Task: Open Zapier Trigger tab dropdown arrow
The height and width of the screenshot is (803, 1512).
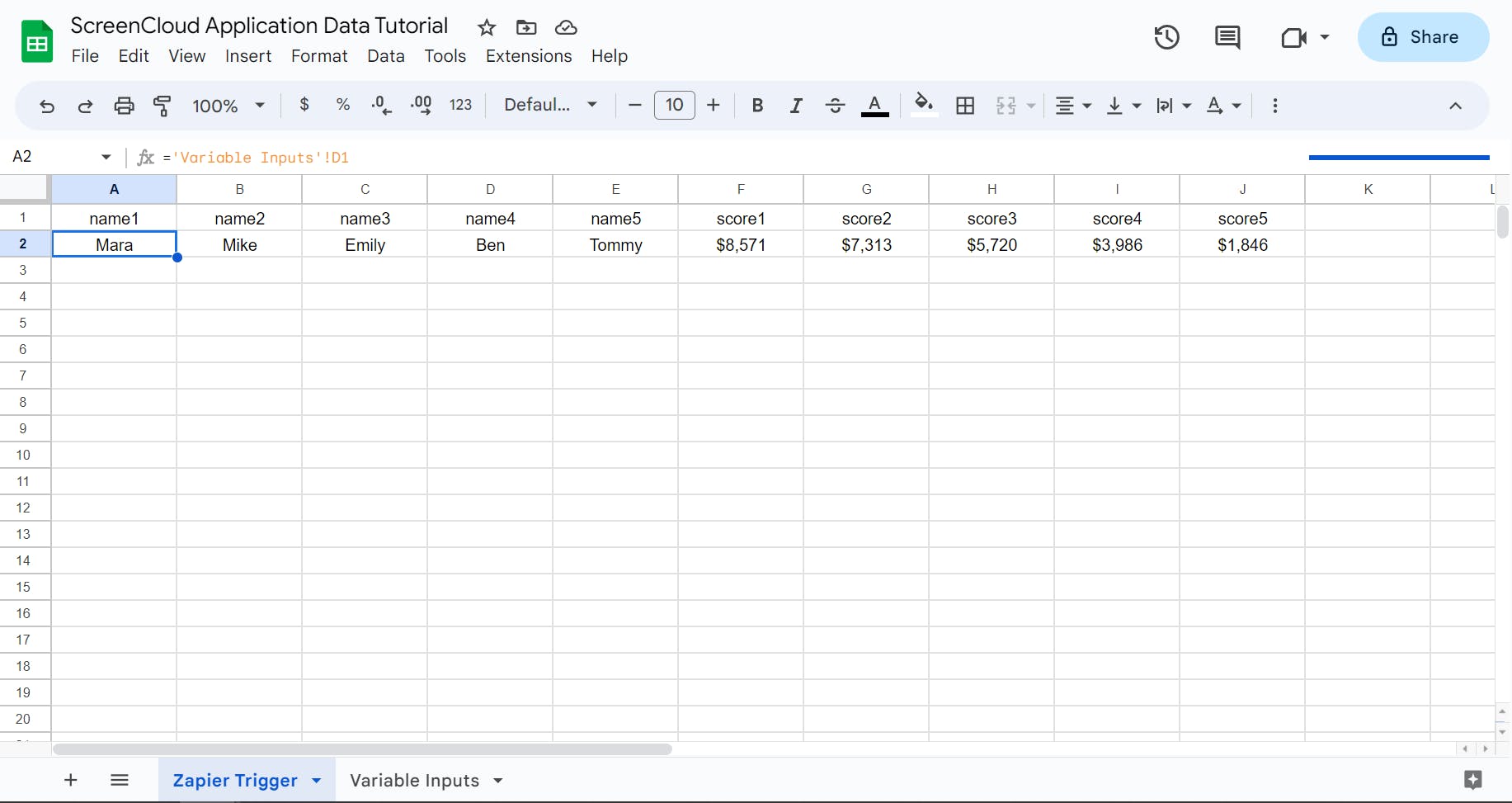Action: pyautogui.click(x=317, y=781)
